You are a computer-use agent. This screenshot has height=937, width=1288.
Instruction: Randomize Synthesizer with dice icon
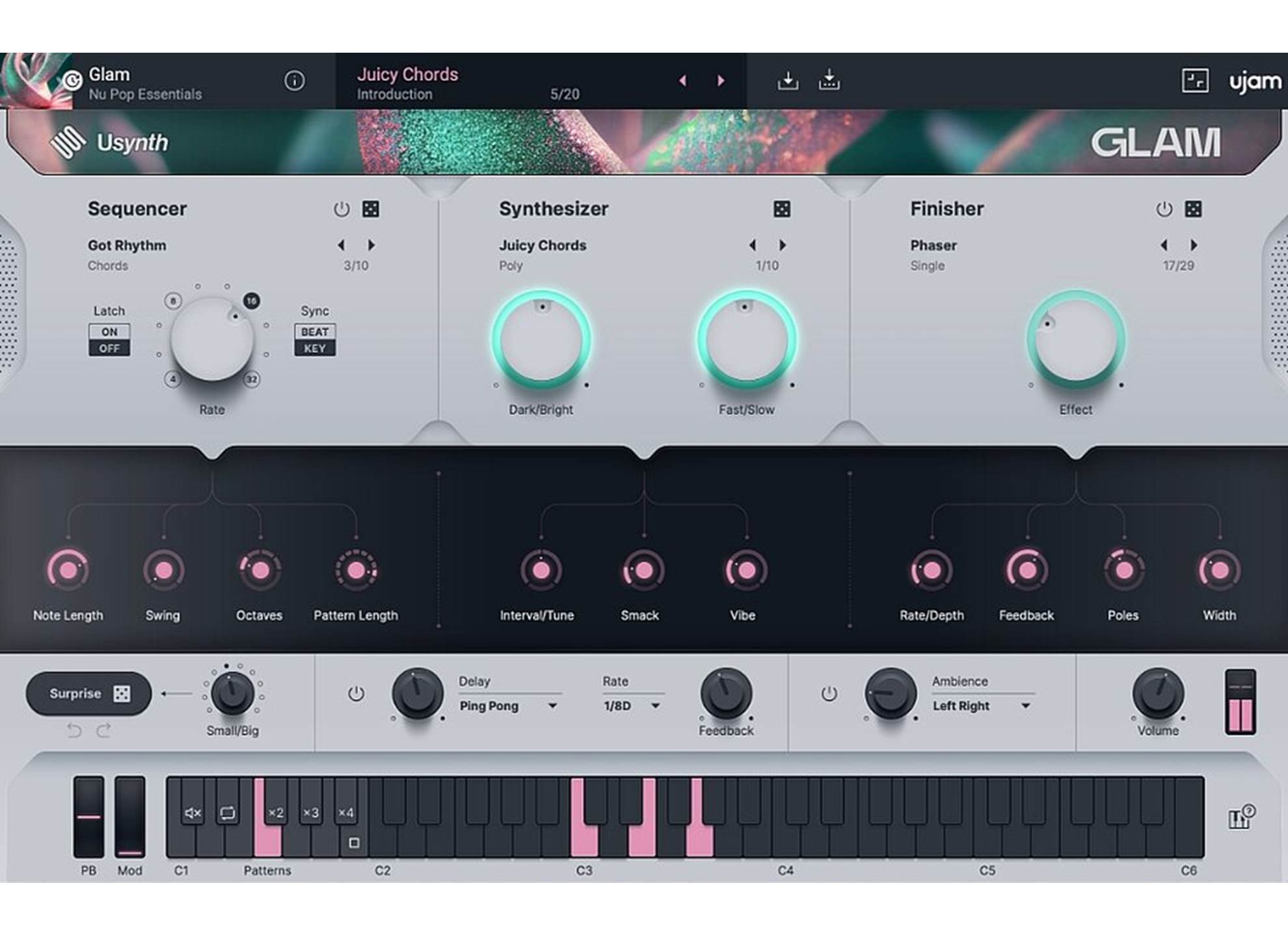782,209
